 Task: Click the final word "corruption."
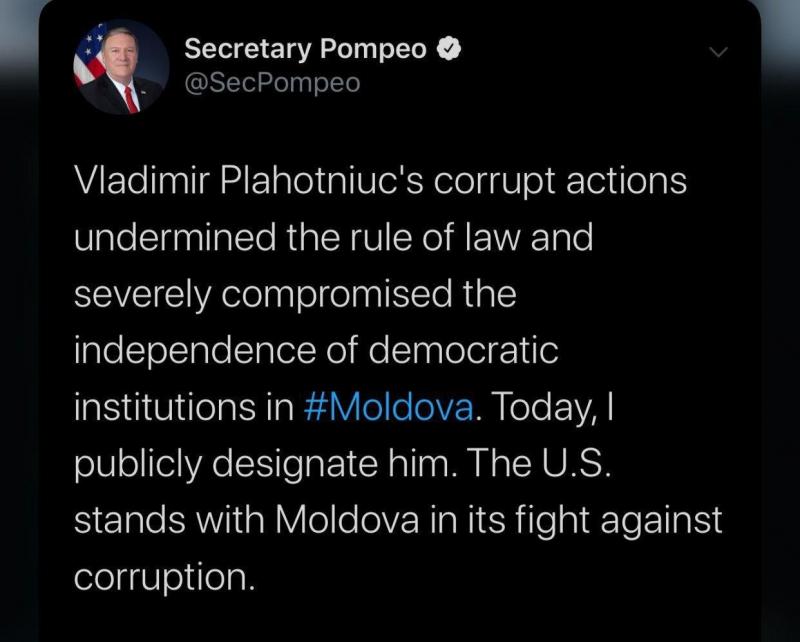point(164,578)
